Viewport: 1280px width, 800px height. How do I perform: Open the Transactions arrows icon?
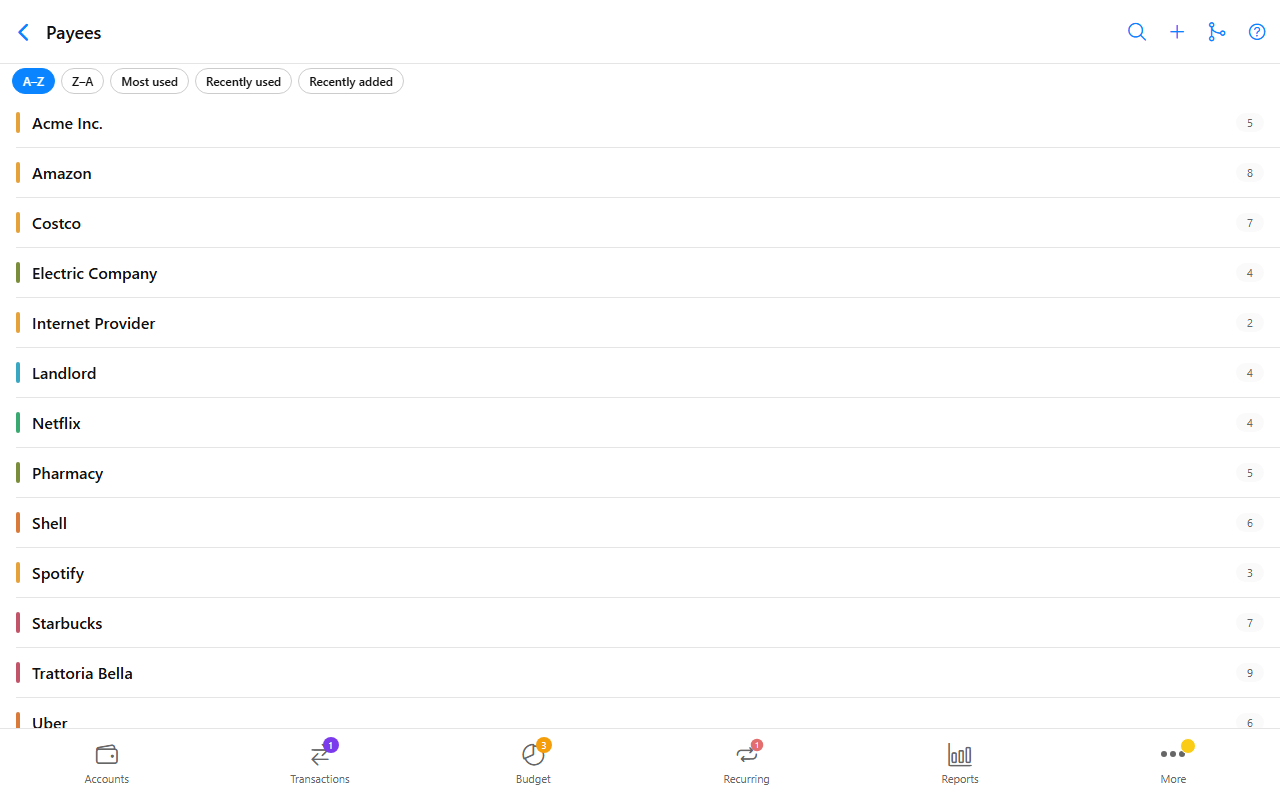(x=320, y=755)
